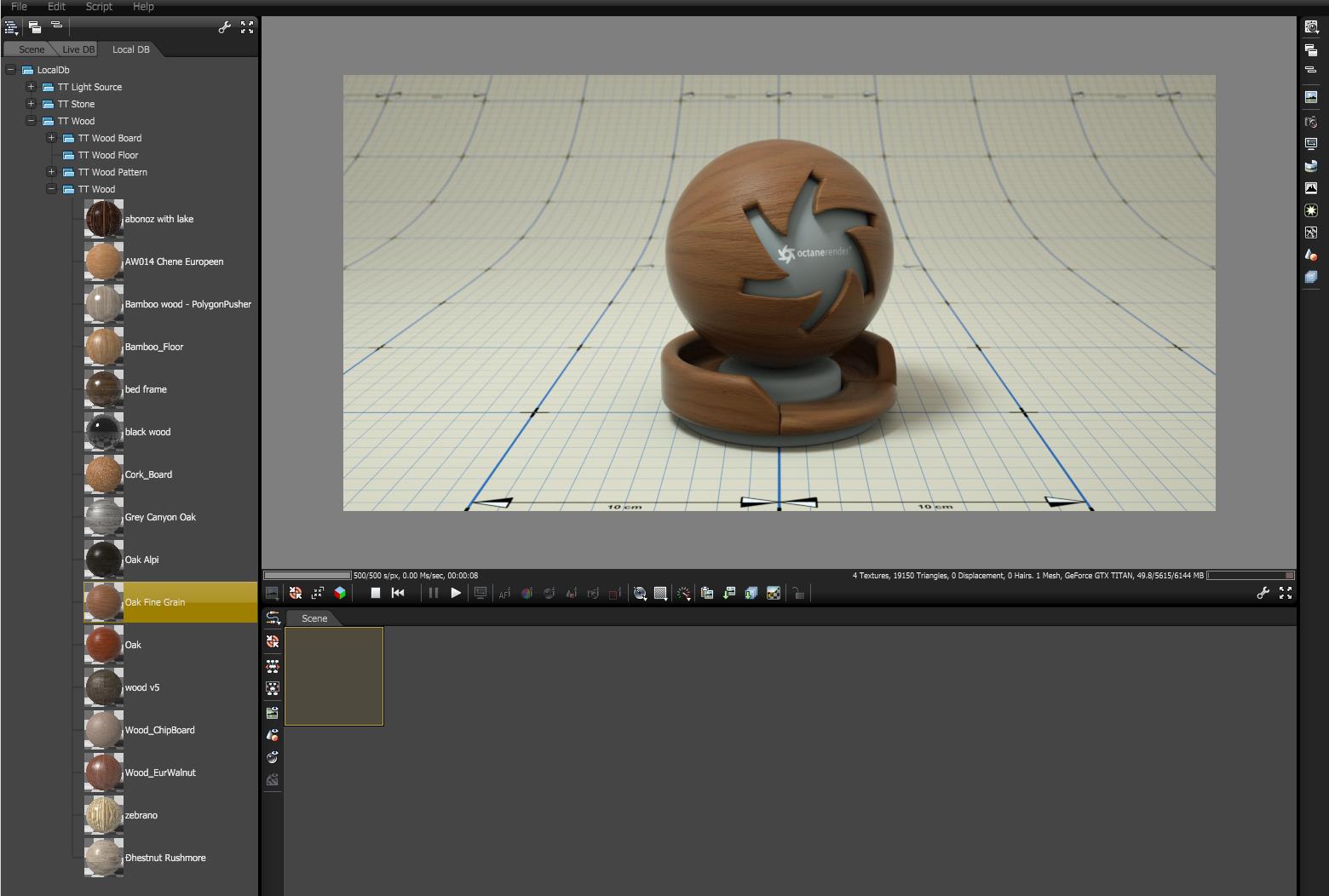Click the reset camera view icon

pyautogui.click(x=318, y=593)
